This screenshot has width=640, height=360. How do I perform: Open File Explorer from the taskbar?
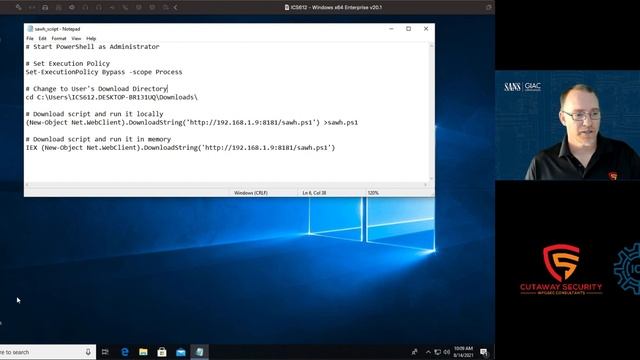tap(143, 352)
